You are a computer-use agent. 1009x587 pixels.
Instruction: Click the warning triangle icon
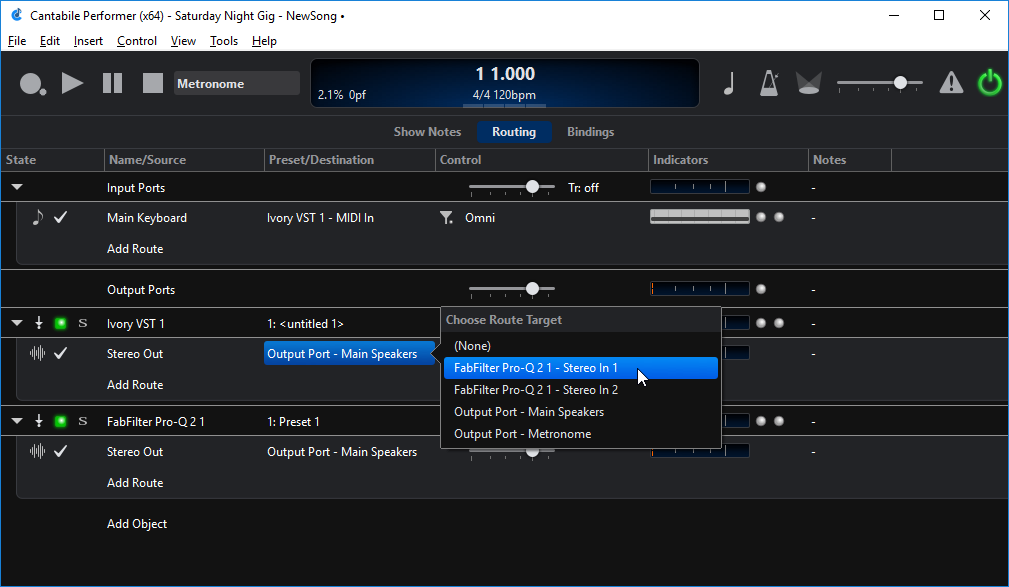[951, 84]
